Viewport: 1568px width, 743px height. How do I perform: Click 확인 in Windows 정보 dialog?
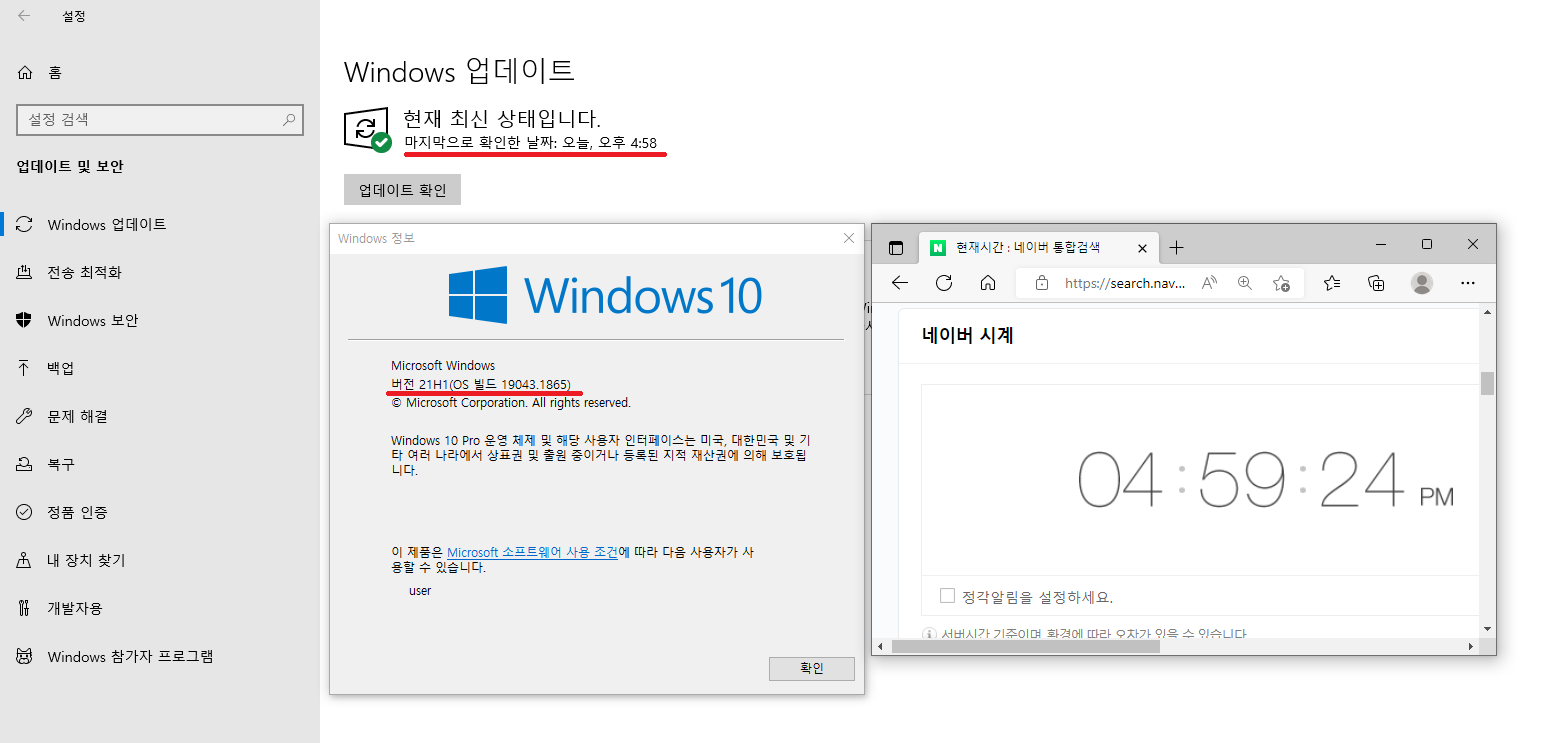(812, 669)
